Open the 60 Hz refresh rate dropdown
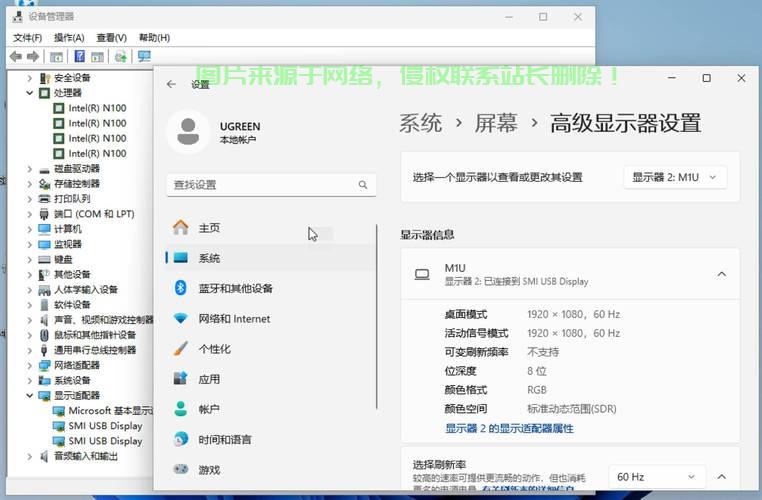The width and height of the screenshot is (762, 500). pos(657,477)
